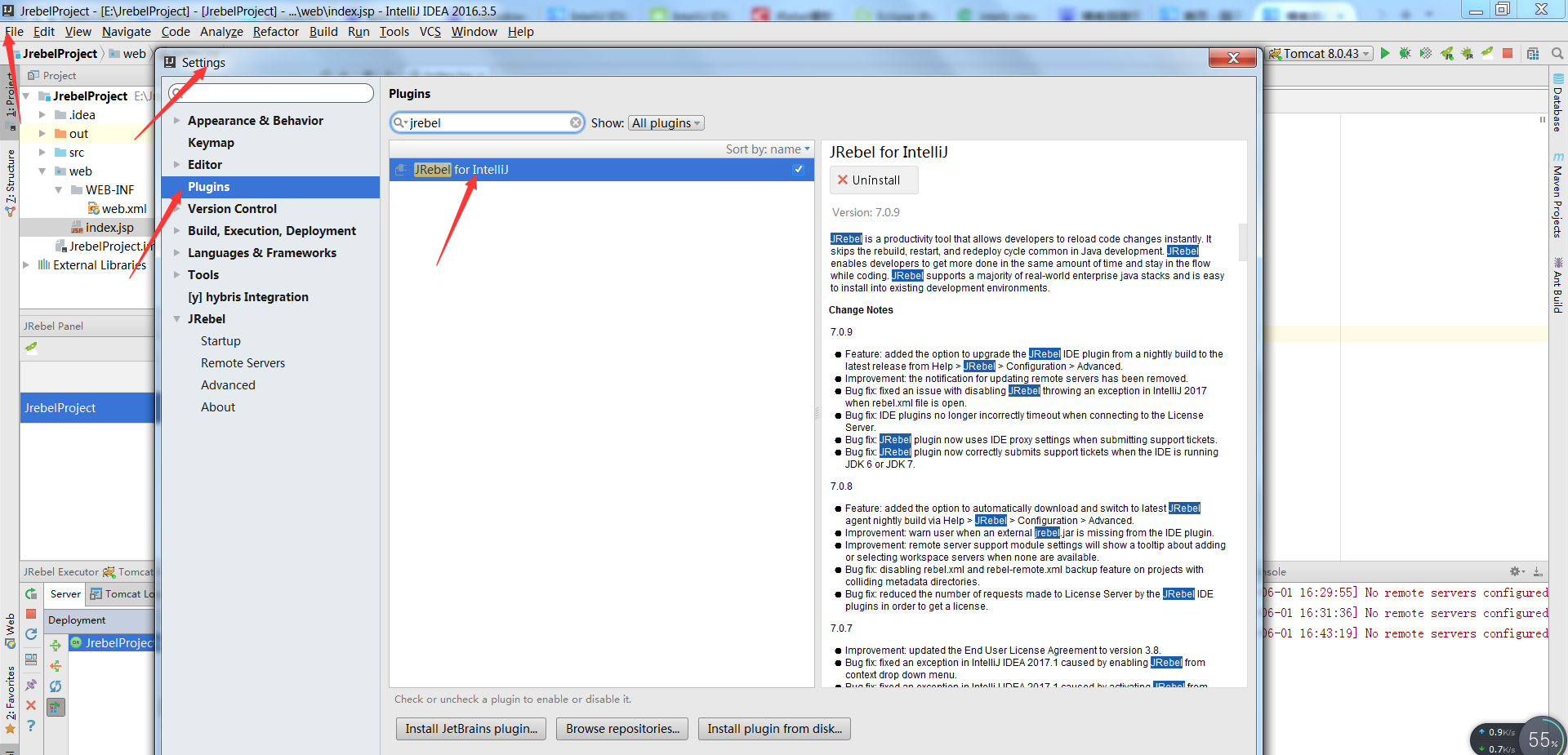This screenshot has width=1568, height=755.
Task: Expand External Libraries in Project tree
Action: point(26,265)
